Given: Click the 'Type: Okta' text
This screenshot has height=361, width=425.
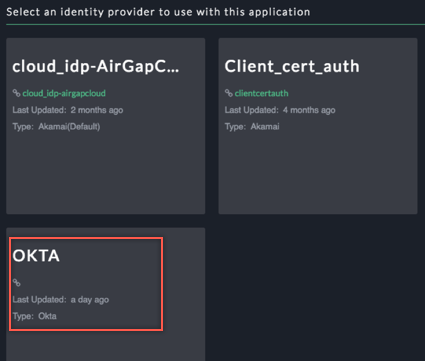Looking at the screenshot, I should point(34,316).
